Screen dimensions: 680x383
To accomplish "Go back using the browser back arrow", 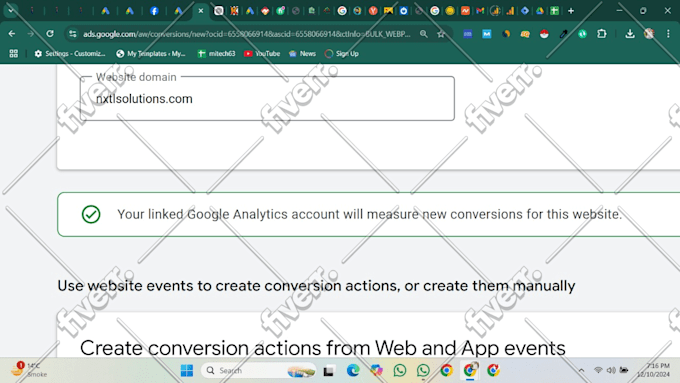I will tap(12, 33).
